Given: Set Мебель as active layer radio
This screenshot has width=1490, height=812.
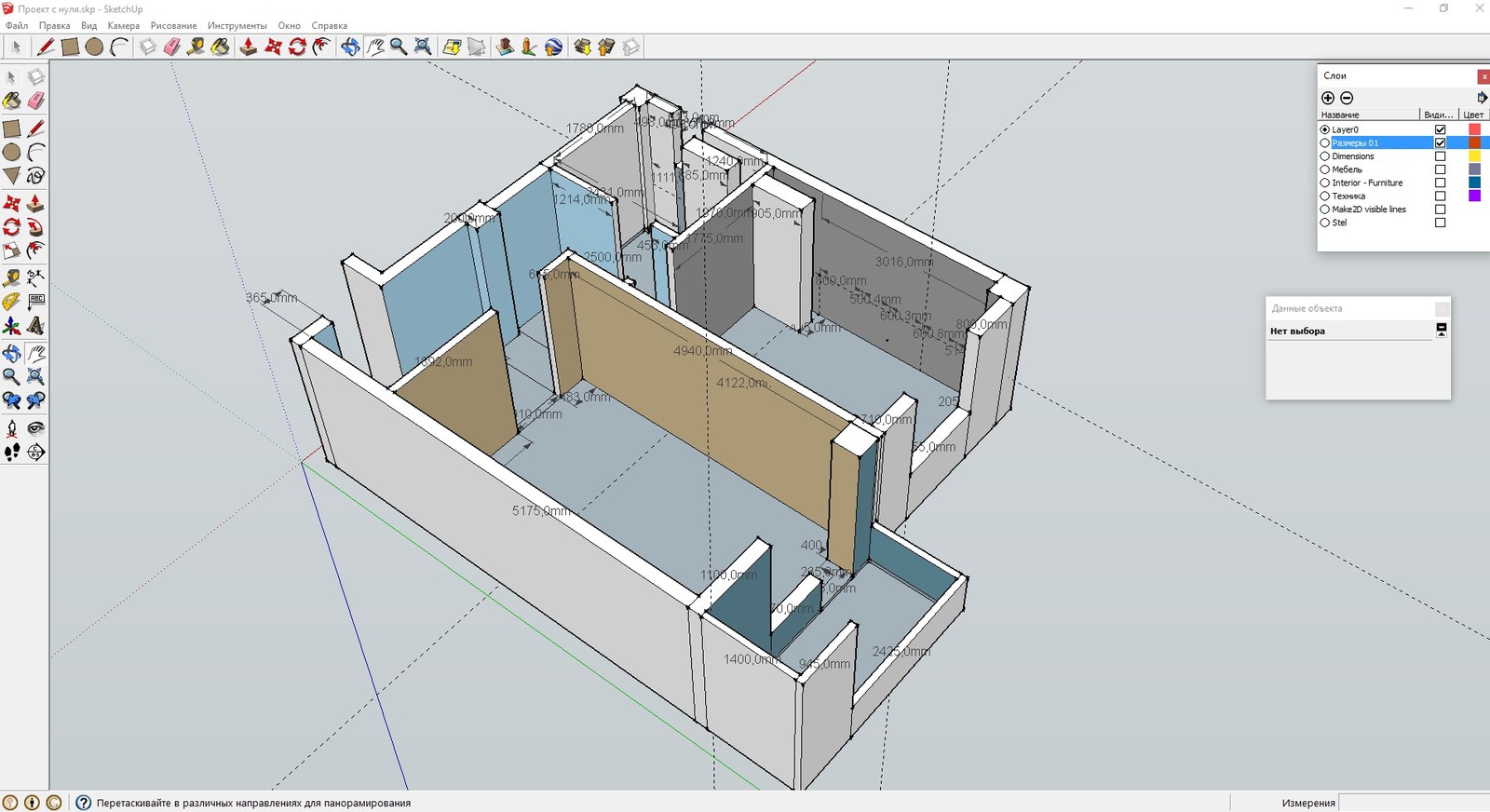Looking at the screenshot, I should 1325,169.
